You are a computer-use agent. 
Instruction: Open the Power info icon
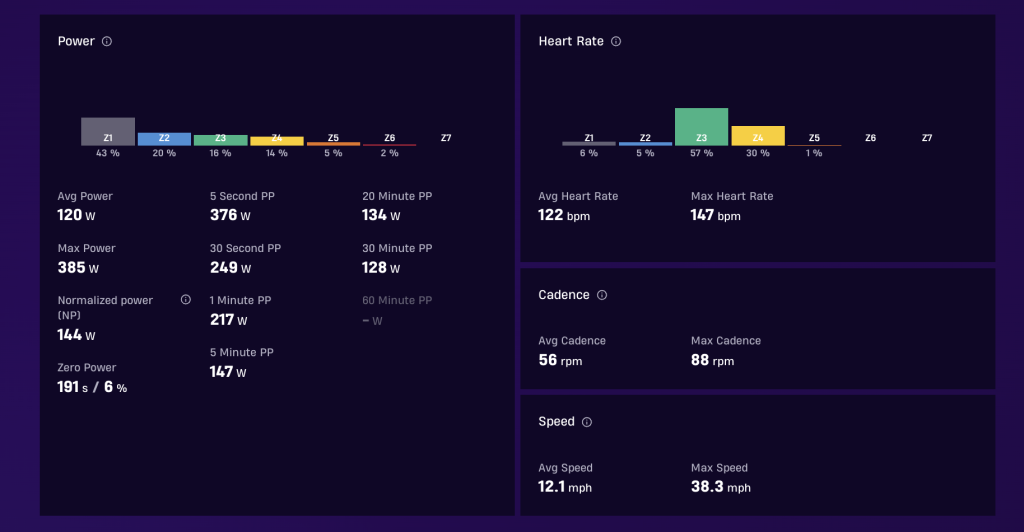coord(106,41)
